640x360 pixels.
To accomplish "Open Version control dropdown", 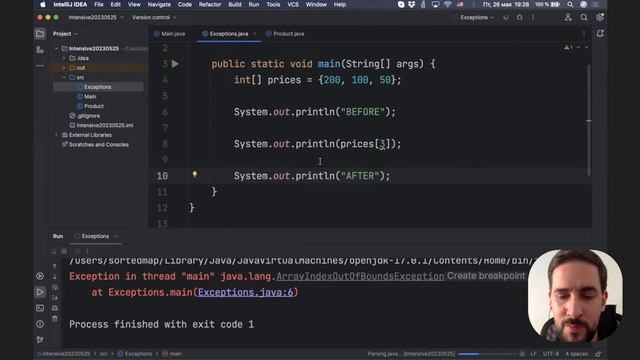I will [x=154, y=18].
